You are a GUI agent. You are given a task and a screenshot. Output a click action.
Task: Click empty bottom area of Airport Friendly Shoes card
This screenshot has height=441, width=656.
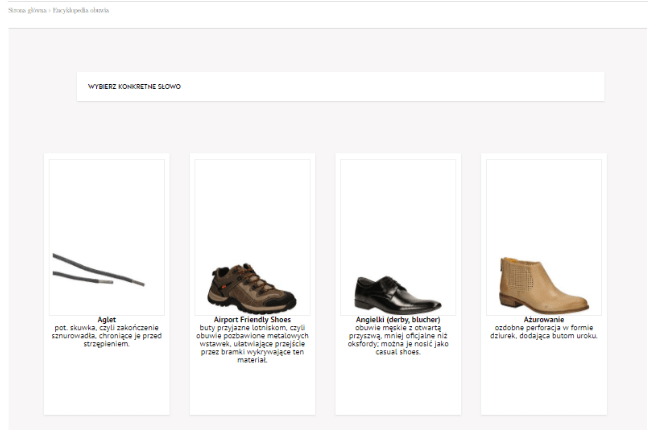click(x=252, y=389)
